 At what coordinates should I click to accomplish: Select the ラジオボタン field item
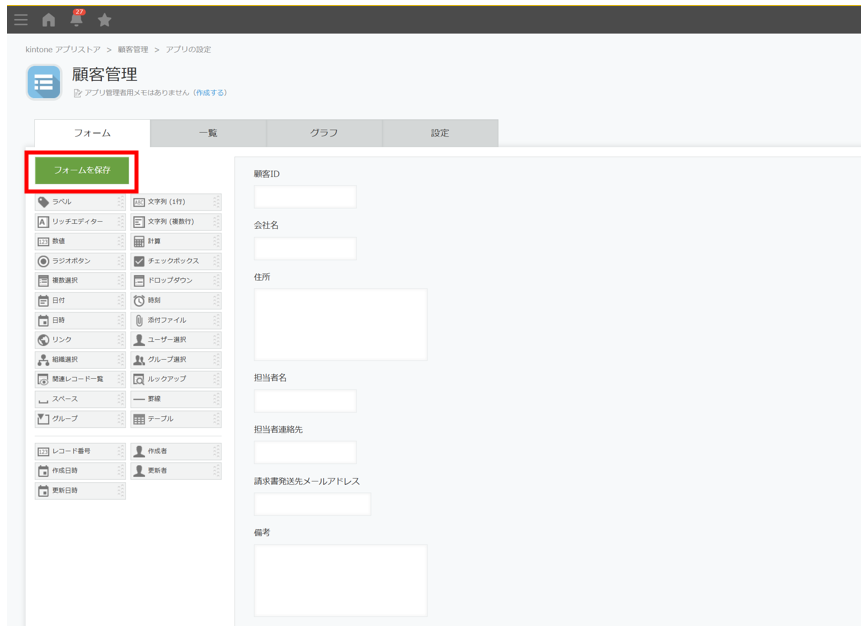pos(76,261)
